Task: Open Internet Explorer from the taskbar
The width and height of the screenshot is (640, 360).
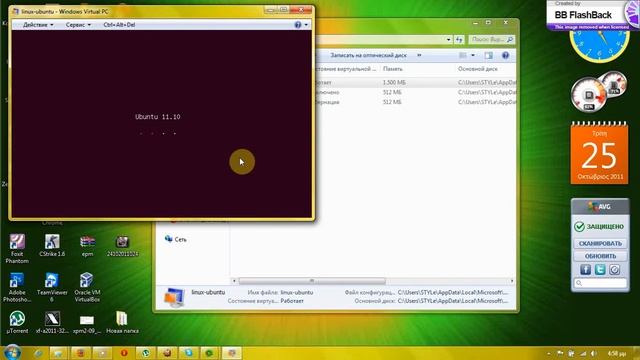Action: pos(38,353)
